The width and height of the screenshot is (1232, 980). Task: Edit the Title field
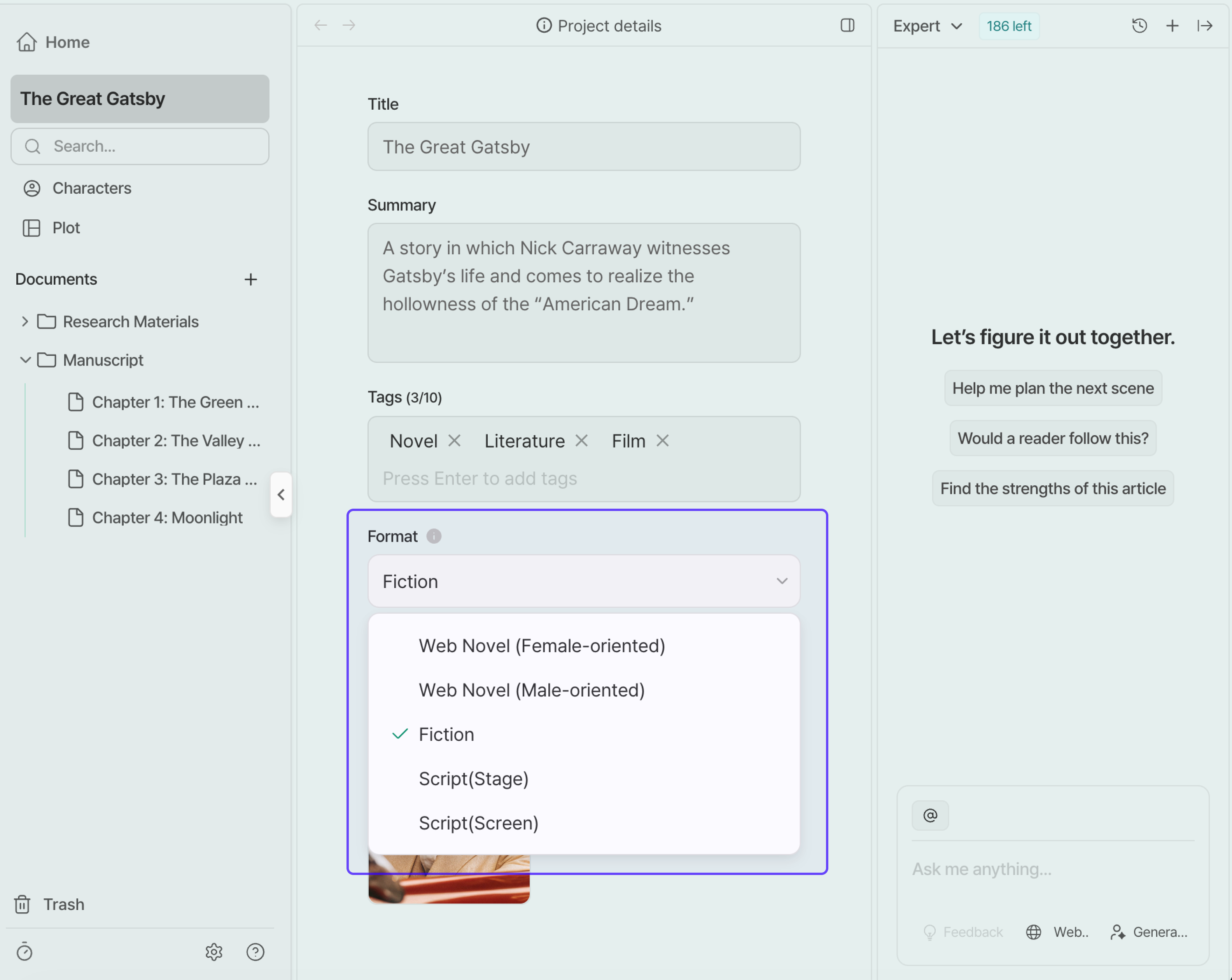tap(584, 146)
